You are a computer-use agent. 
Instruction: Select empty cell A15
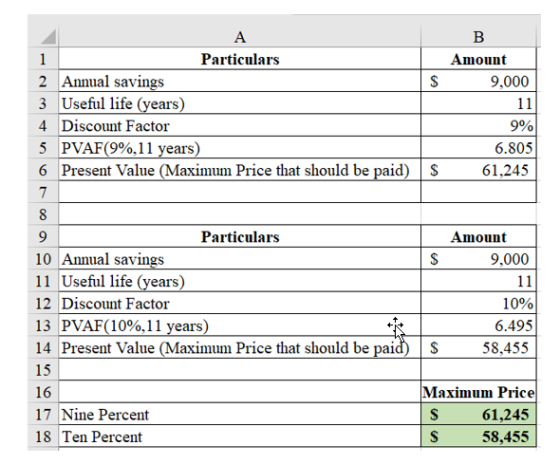(x=240, y=370)
